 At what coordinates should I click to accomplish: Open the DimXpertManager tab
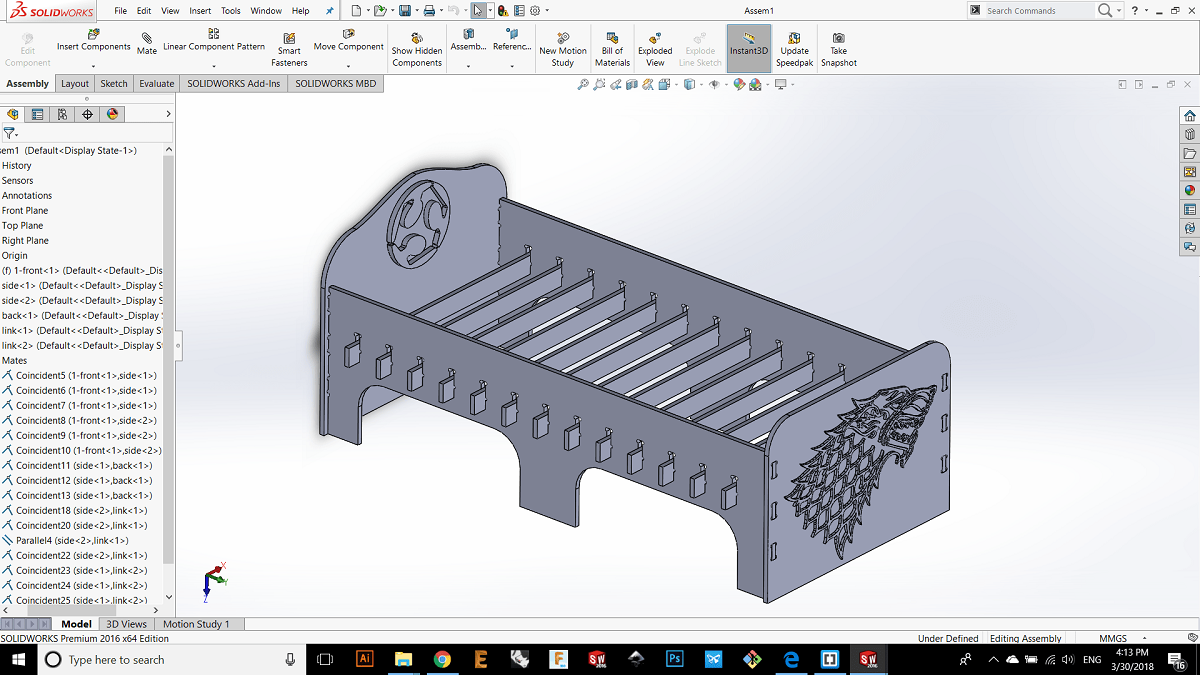coord(87,114)
